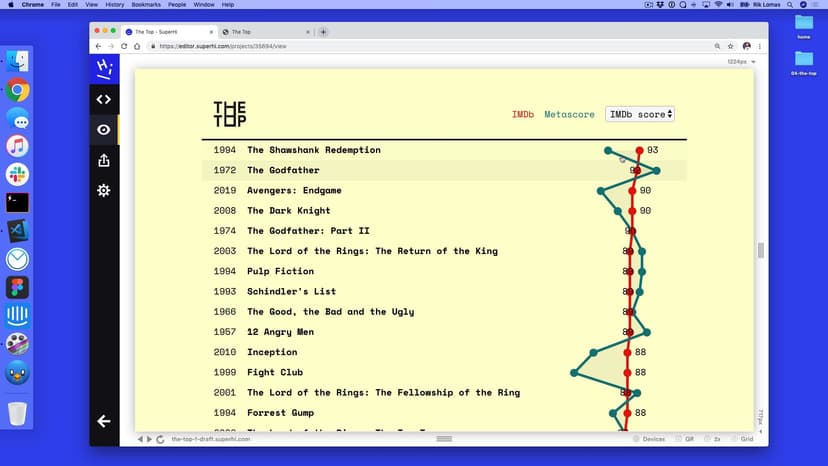Open the IMDb score dropdown
This screenshot has height=466, width=828.
[640, 115]
